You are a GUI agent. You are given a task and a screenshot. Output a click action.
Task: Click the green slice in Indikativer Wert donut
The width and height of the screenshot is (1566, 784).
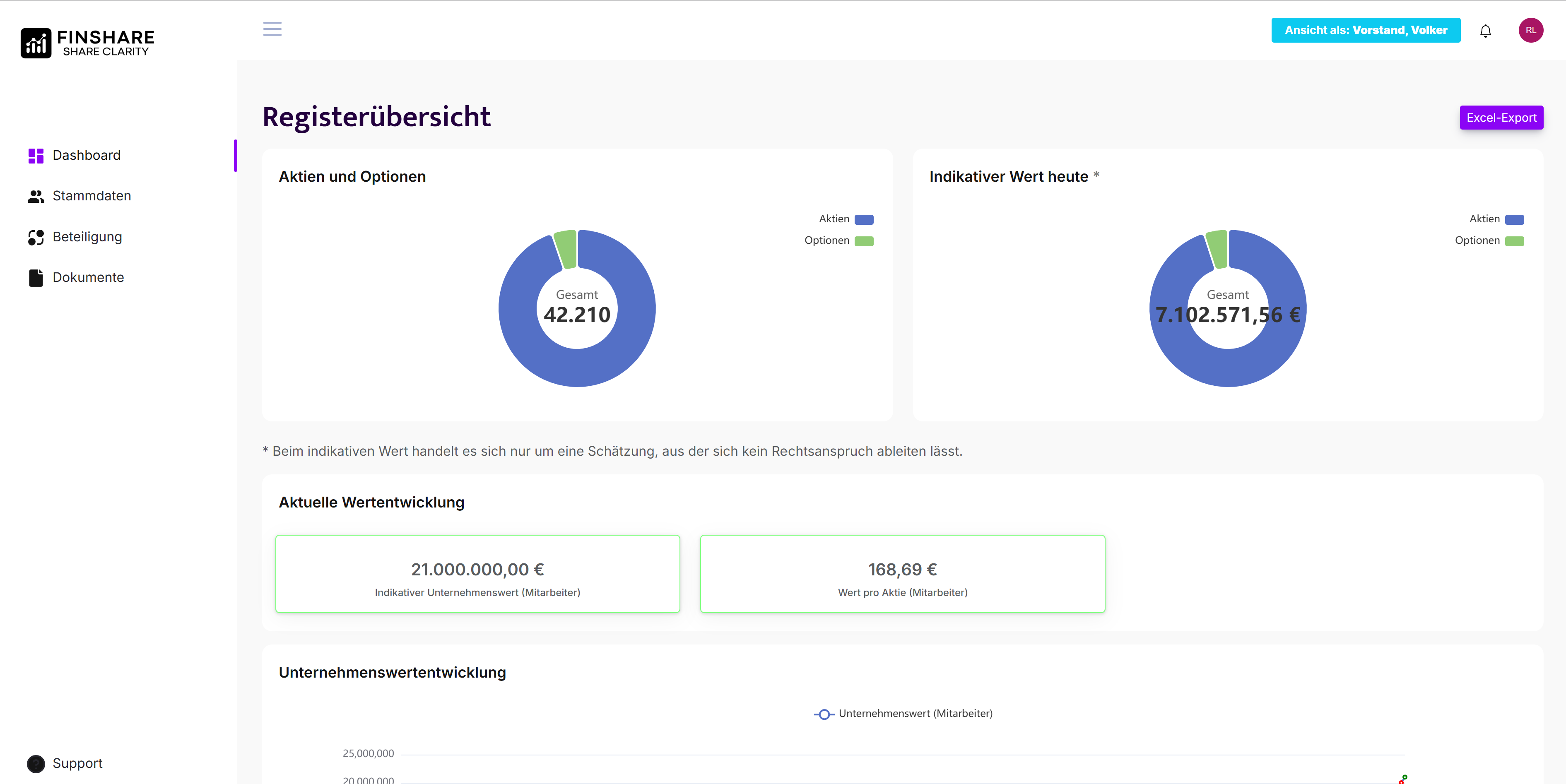click(x=1217, y=249)
